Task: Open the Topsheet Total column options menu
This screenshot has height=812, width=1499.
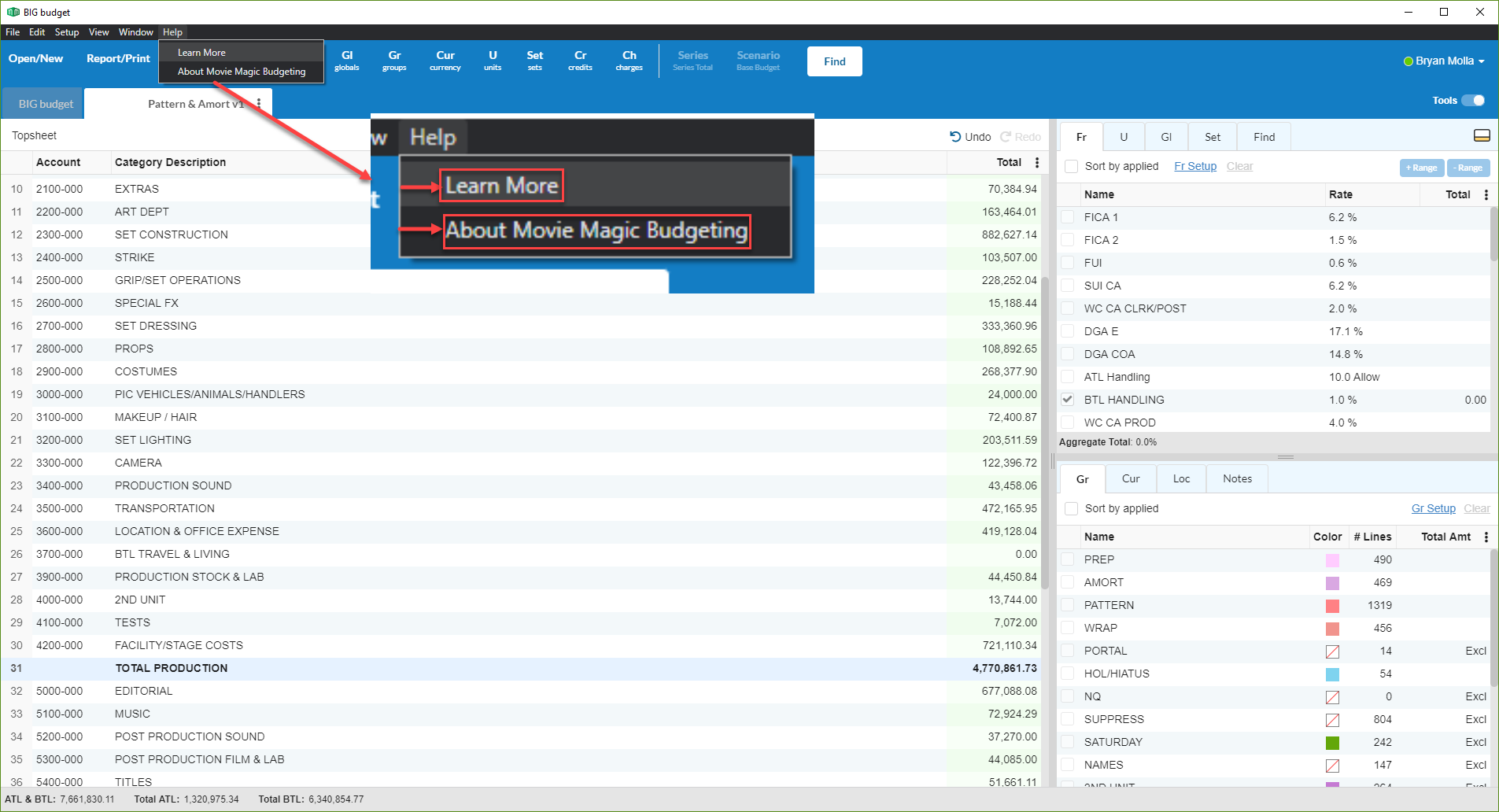Action: point(1037,162)
